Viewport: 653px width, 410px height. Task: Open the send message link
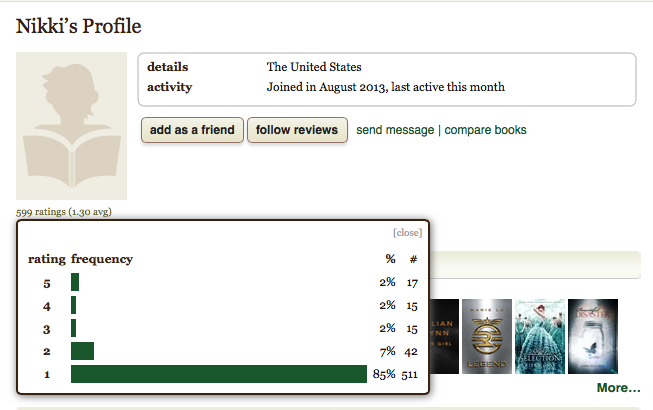395,130
